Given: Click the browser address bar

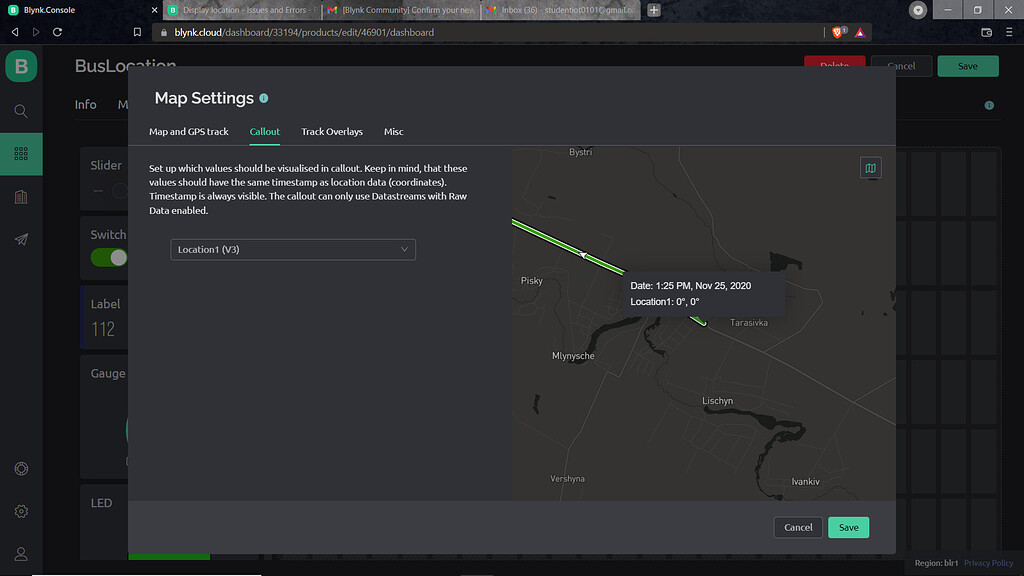Looking at the screenshot, I should [x=400, y=31].
